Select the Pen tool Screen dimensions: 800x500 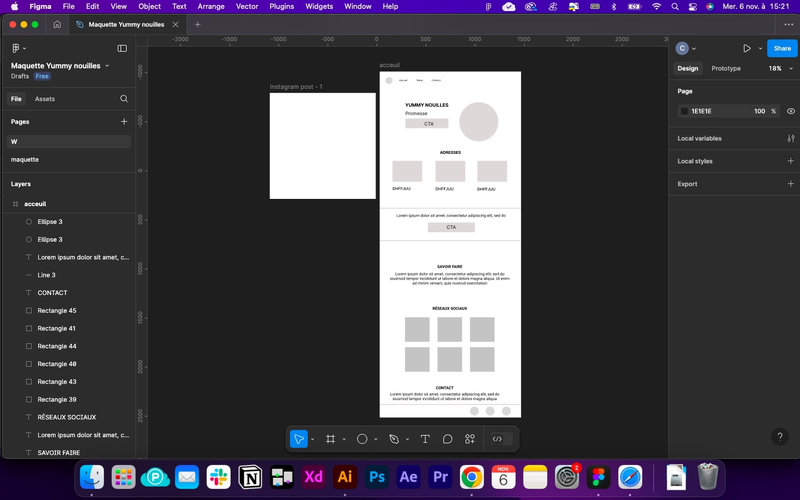point(394,439)
